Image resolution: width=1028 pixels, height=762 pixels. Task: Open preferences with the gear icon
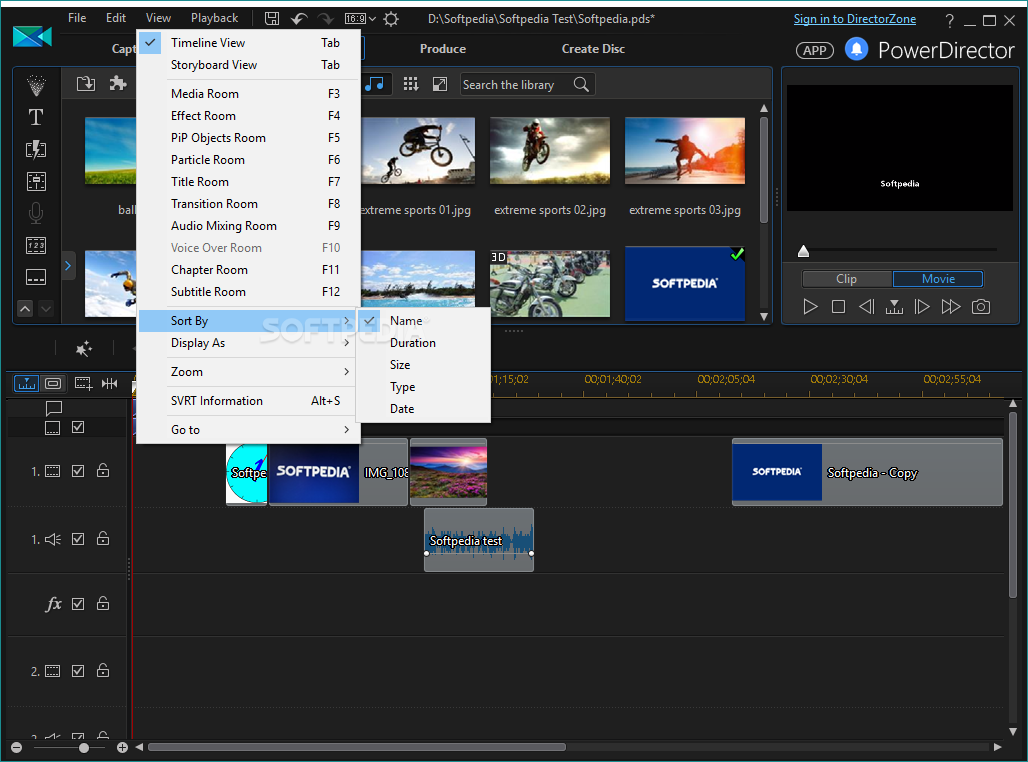click(391, 19)
